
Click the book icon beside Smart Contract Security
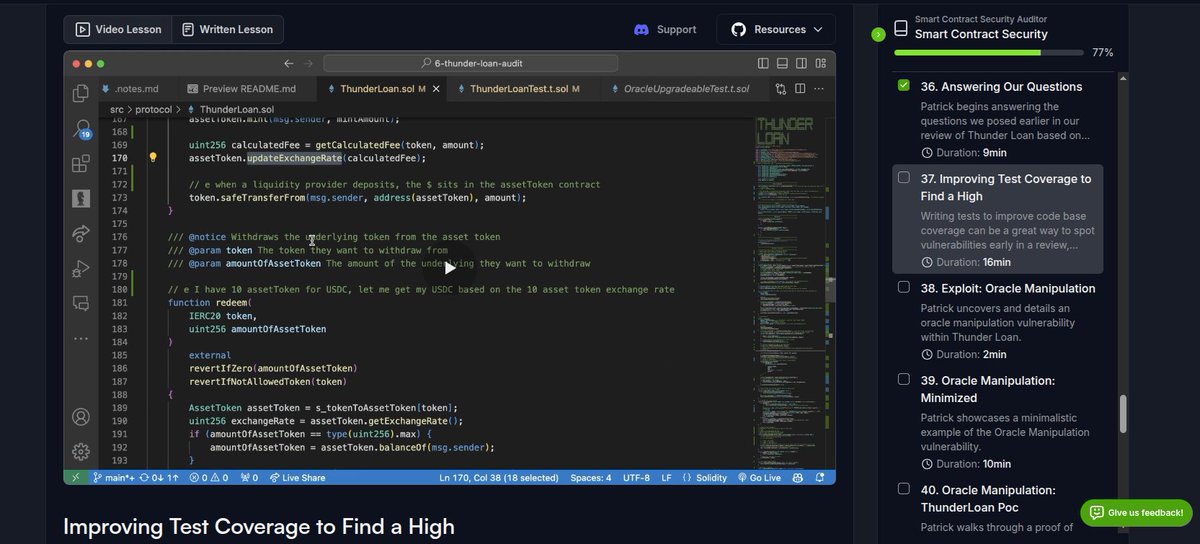pyautogui.click(x=901, y=28)
